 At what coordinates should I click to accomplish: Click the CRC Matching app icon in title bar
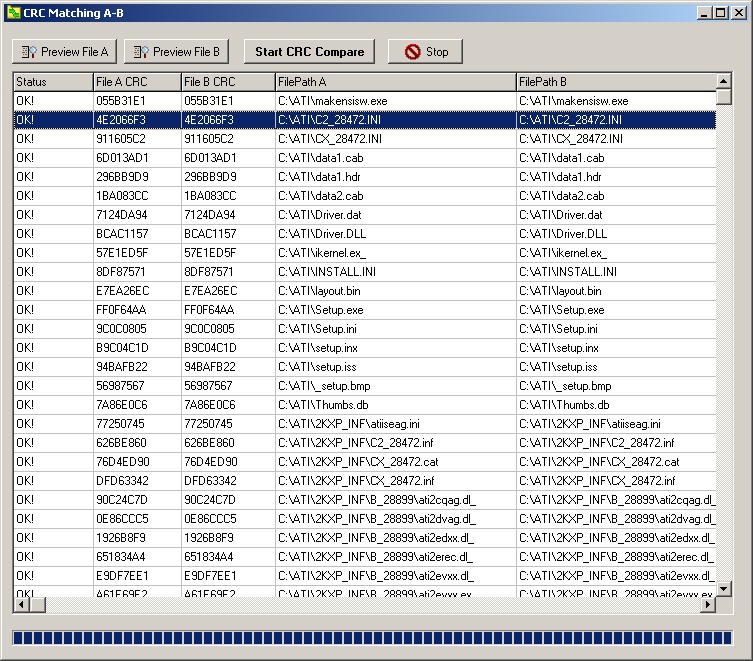[x=14, y=13]
